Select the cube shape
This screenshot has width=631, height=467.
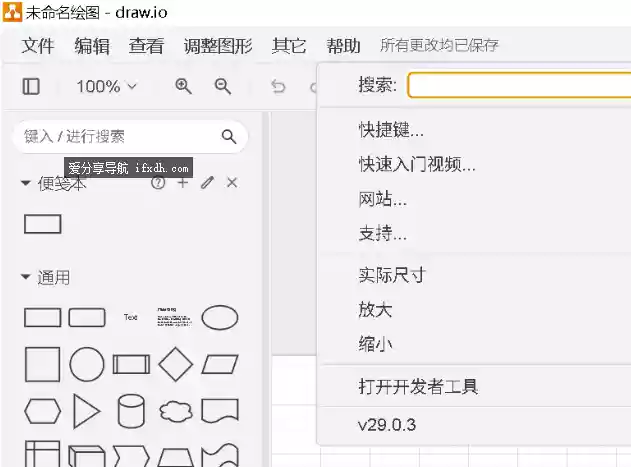point(87,456)
